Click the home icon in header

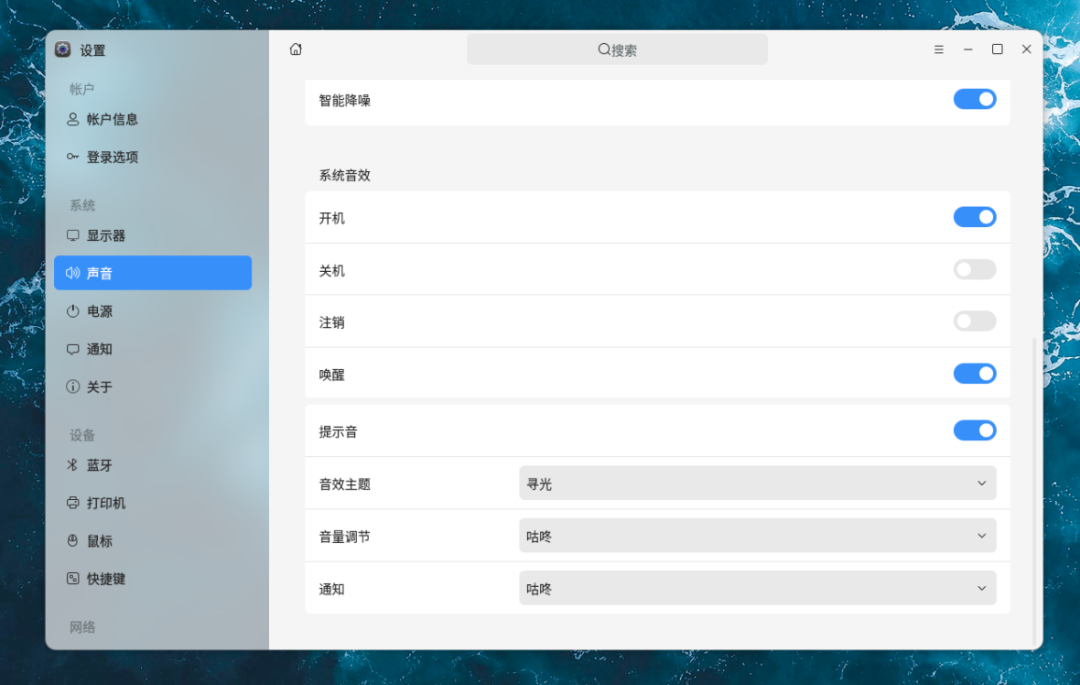click(295, 49)
